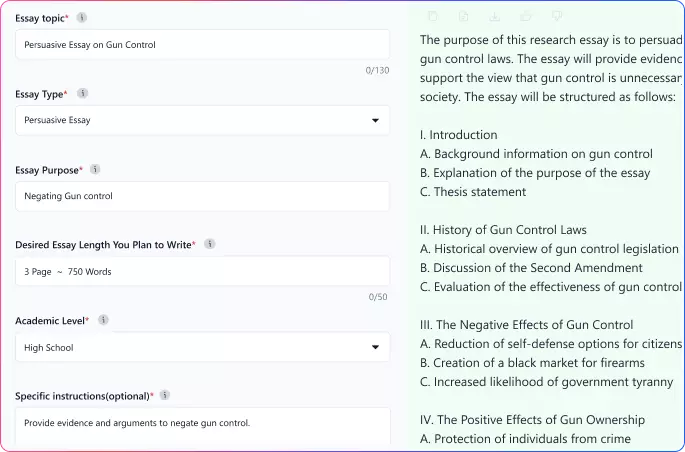Click the Essay Purpose text field

(x=202, y=196)
